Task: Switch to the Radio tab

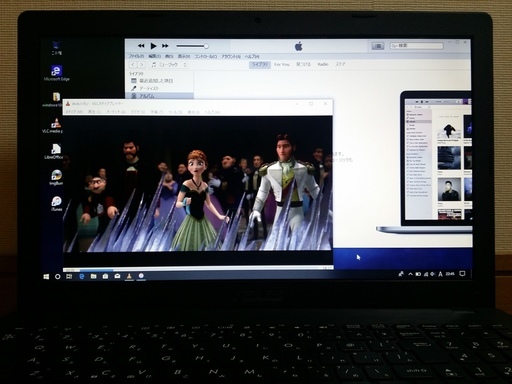Action: pos(323,64)
